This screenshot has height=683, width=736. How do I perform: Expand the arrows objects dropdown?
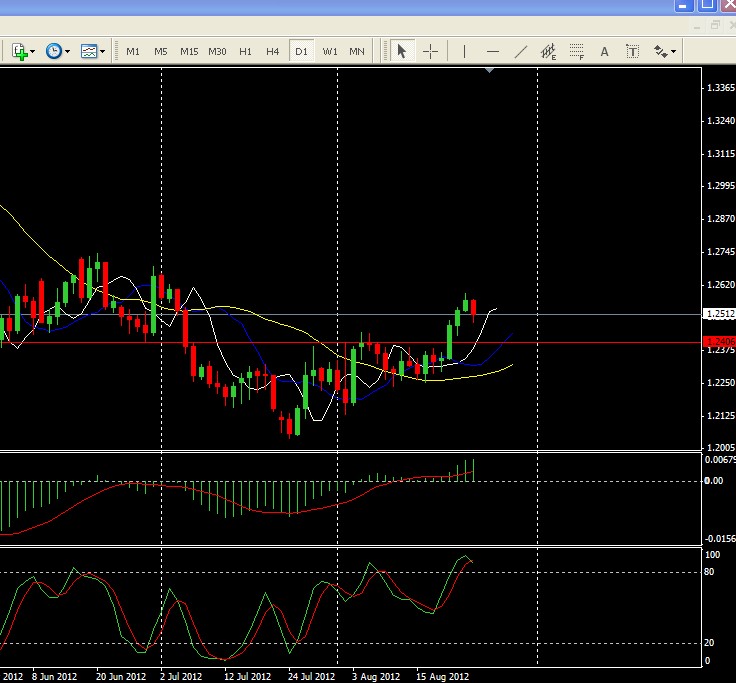click(x=665, y=51)
